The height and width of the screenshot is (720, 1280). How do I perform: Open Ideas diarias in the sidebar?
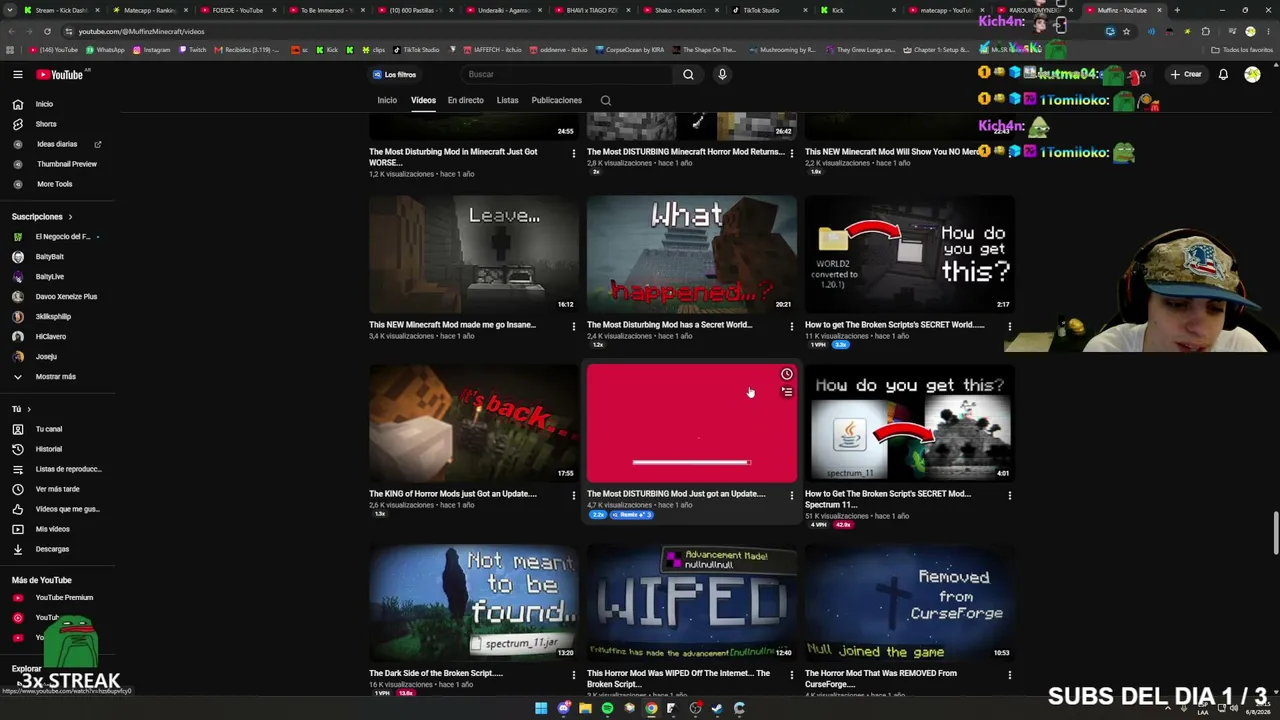[56, 144]
